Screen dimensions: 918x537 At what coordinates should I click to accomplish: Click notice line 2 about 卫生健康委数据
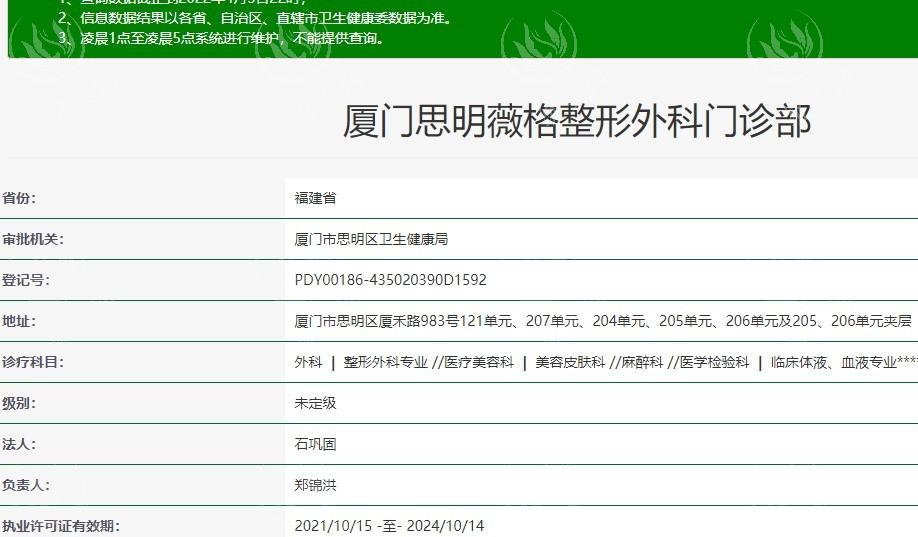point(257,18)
